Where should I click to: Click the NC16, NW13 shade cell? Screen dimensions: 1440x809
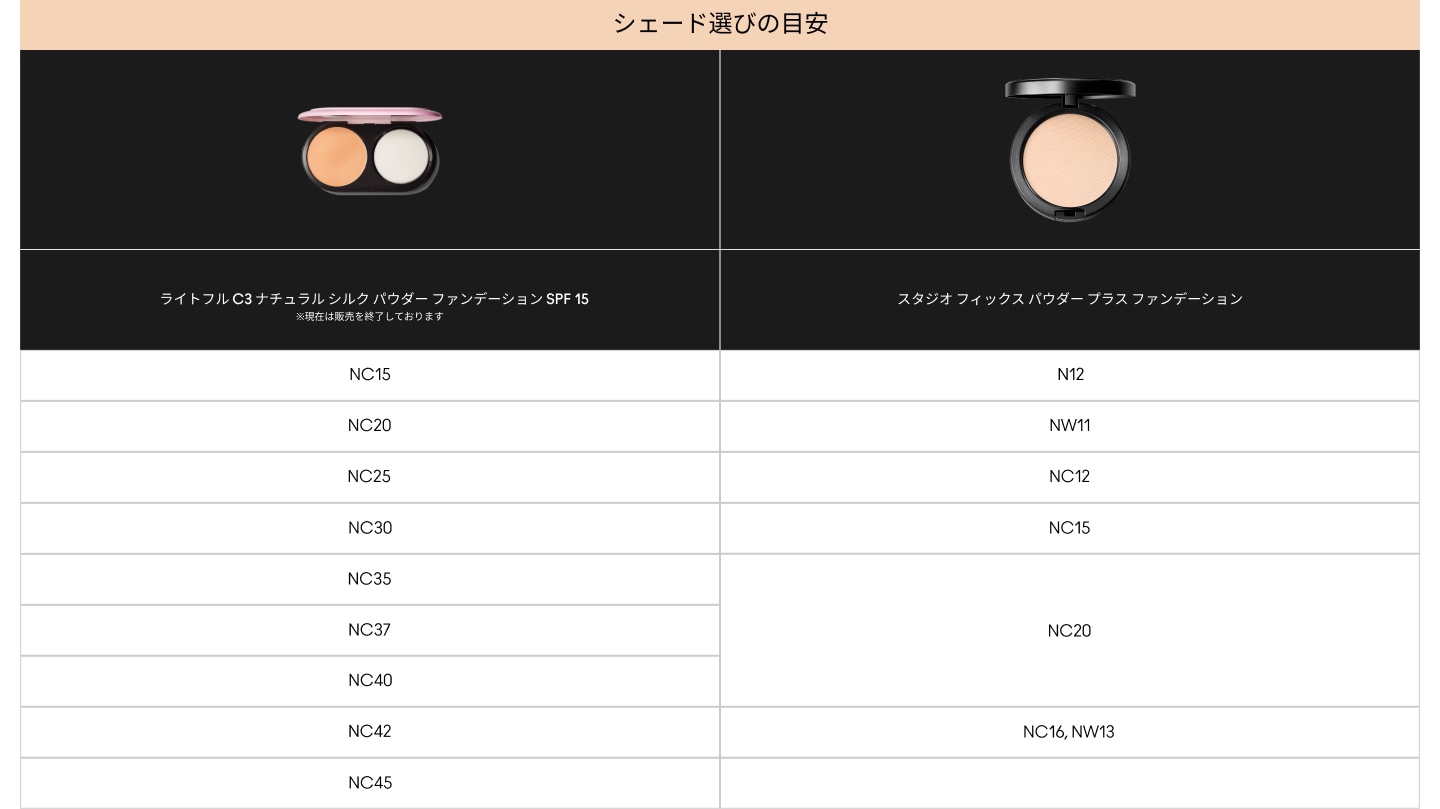(1069, 731)
